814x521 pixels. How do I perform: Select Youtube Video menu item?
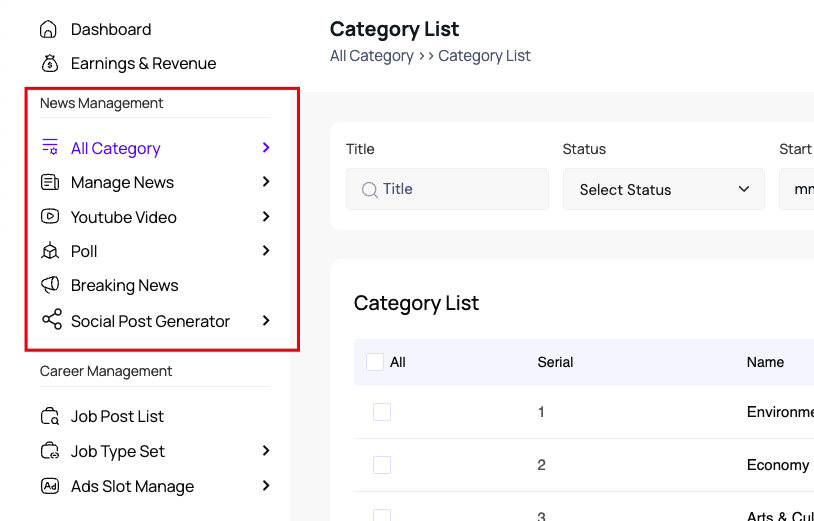[124, 217]
